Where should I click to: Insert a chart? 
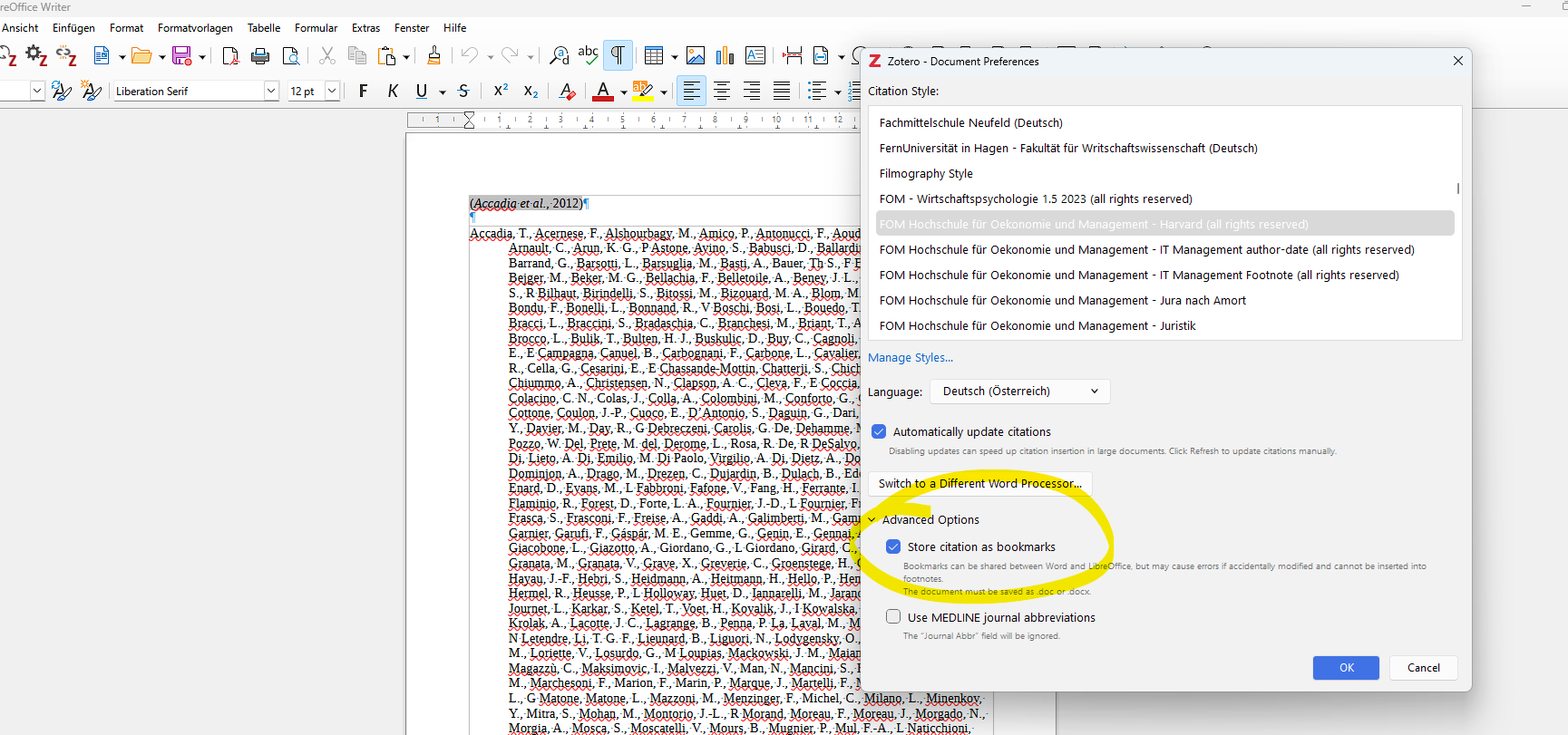(725, 56)
